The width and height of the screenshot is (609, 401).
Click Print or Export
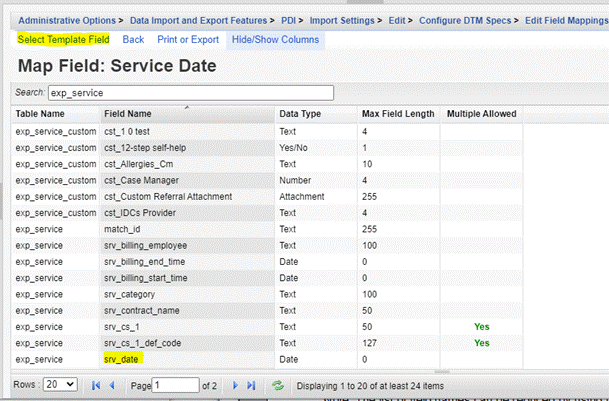coord(187,40)
